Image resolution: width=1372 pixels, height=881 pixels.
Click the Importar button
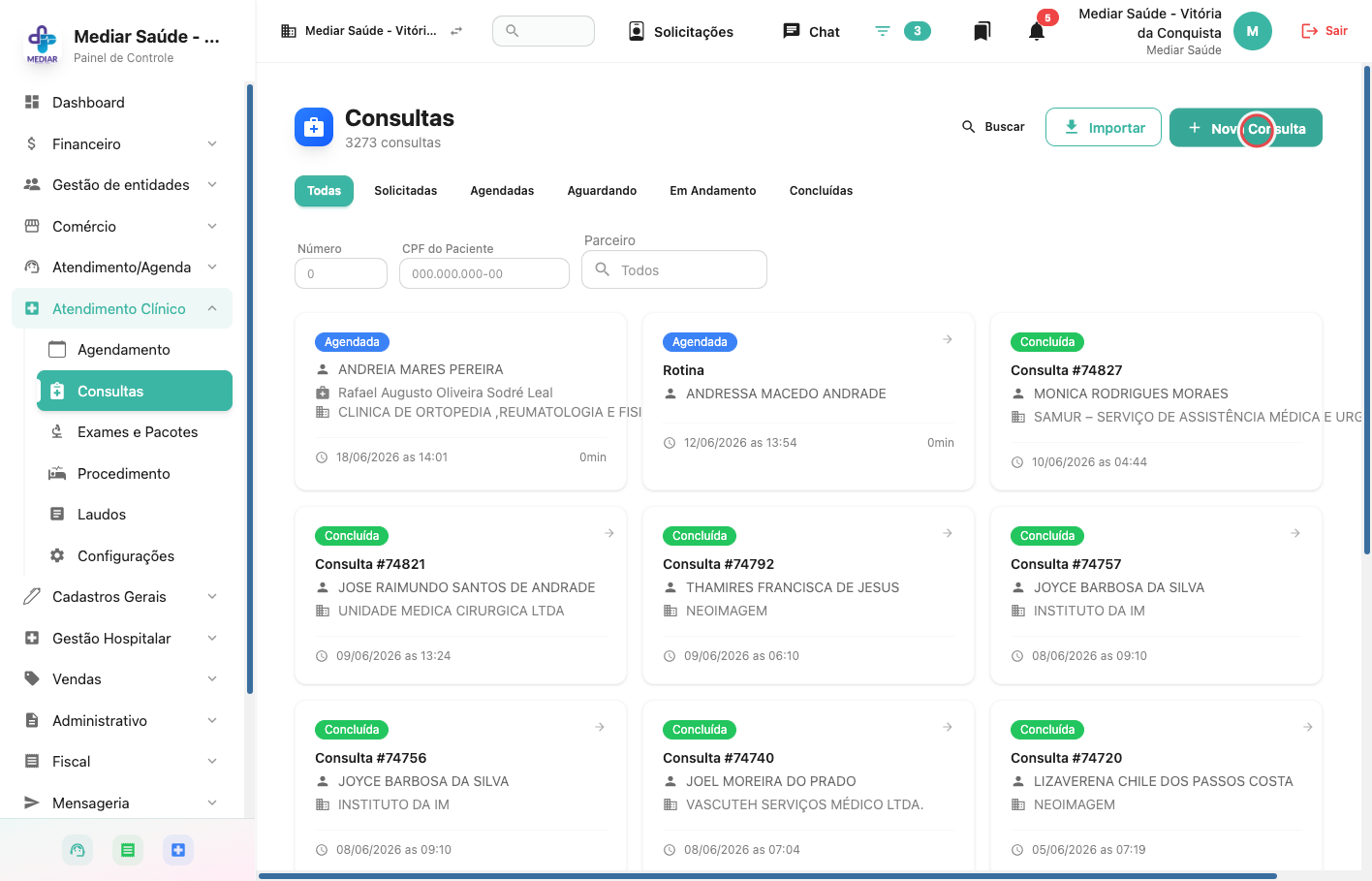(1104, 127)
